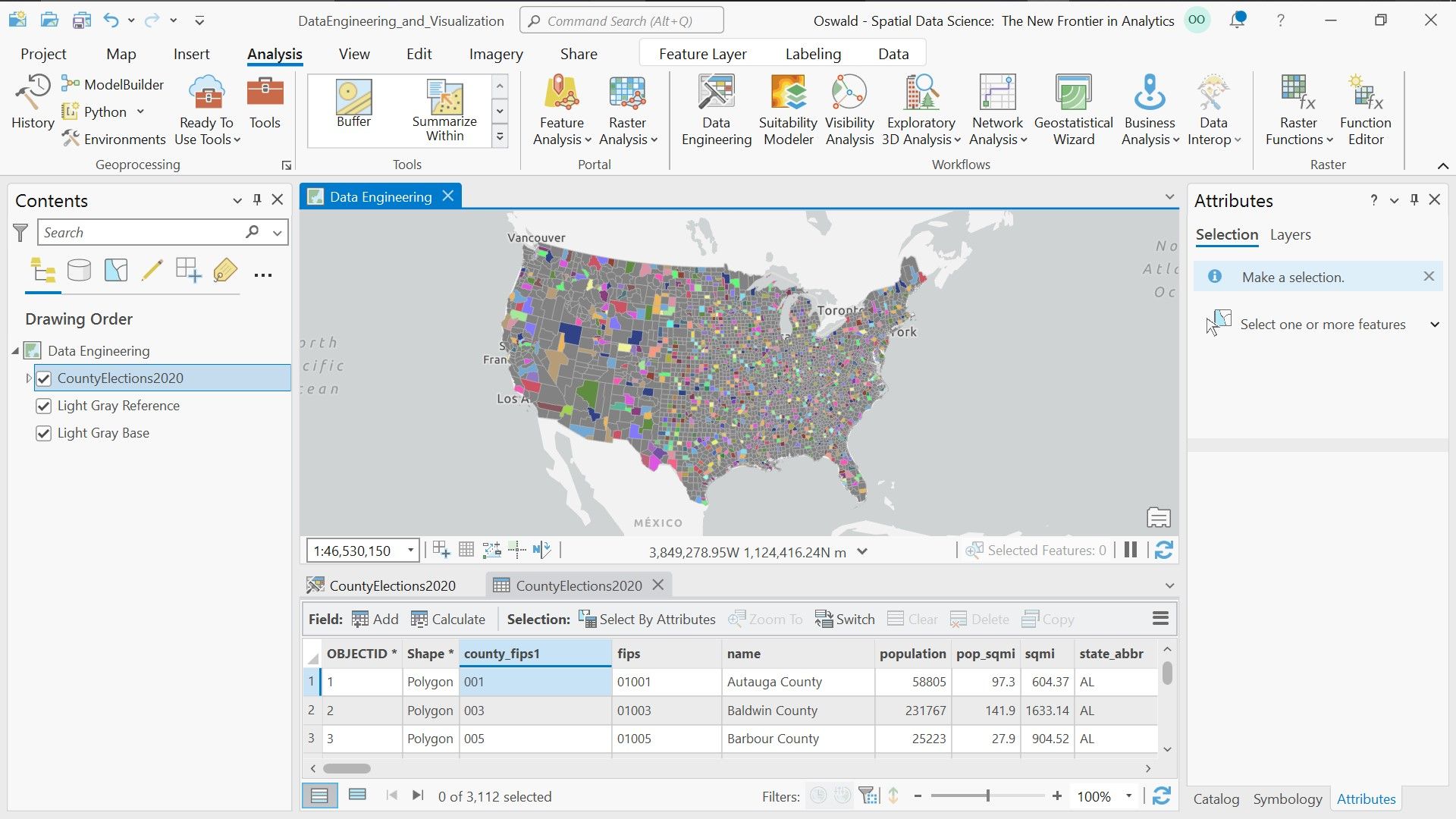
Task: Hide the Light Gray Base layer
Action: tap(44, 433)
